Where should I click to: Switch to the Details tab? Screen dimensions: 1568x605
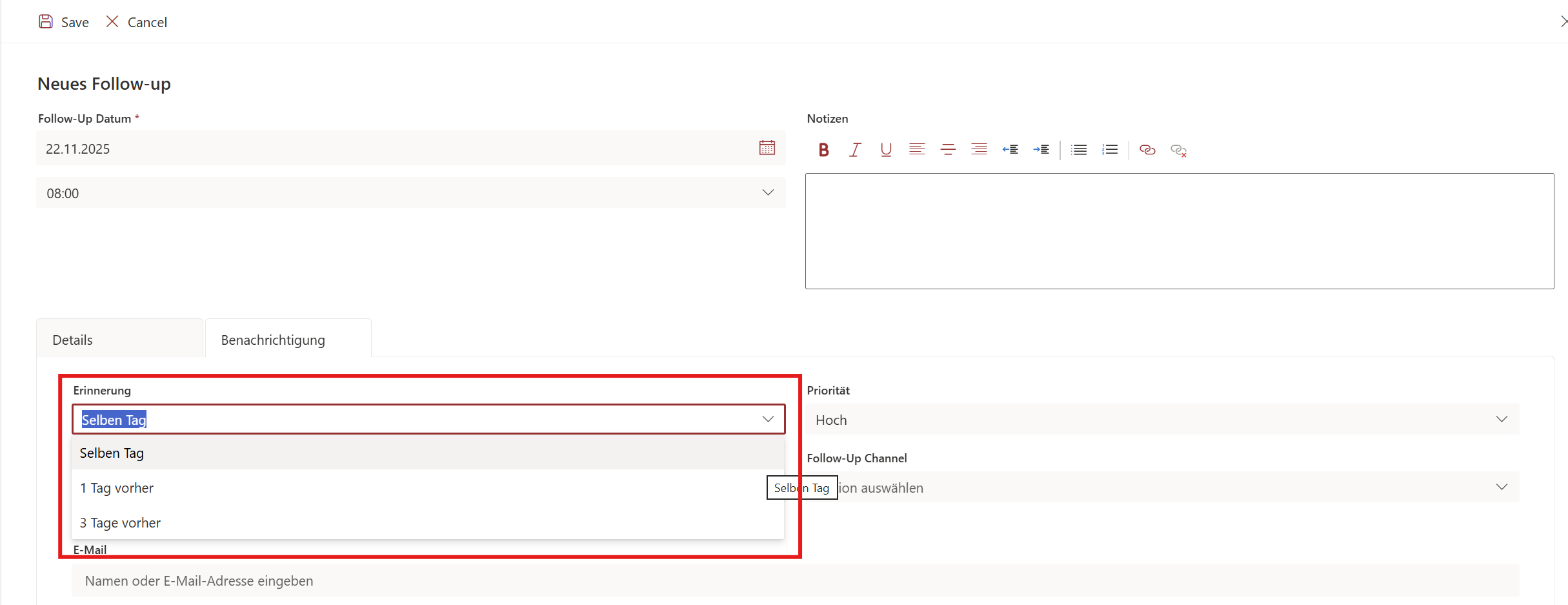click(x=72, y=340)
